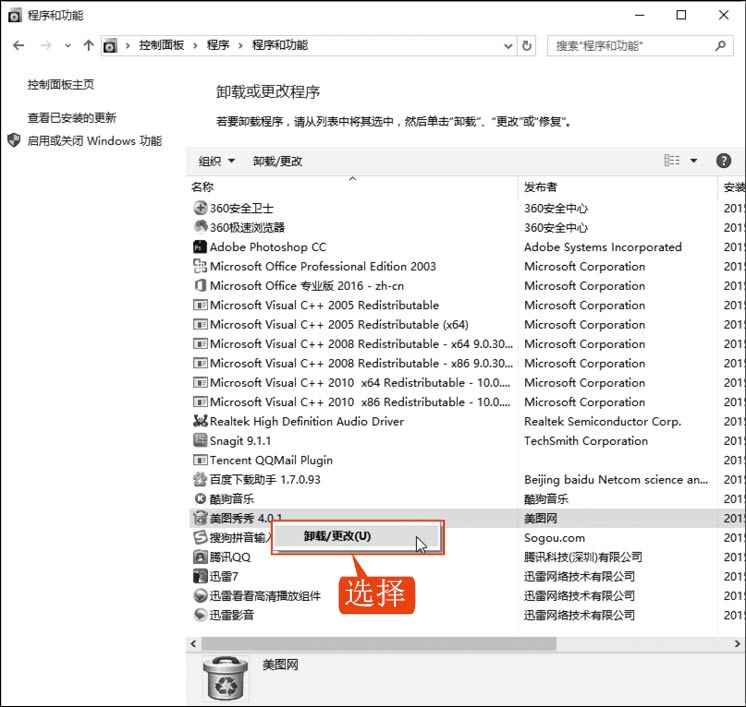Expand the chevron before 控制面板 breadcrumb
746x707 pixels.
pos(128,46)
